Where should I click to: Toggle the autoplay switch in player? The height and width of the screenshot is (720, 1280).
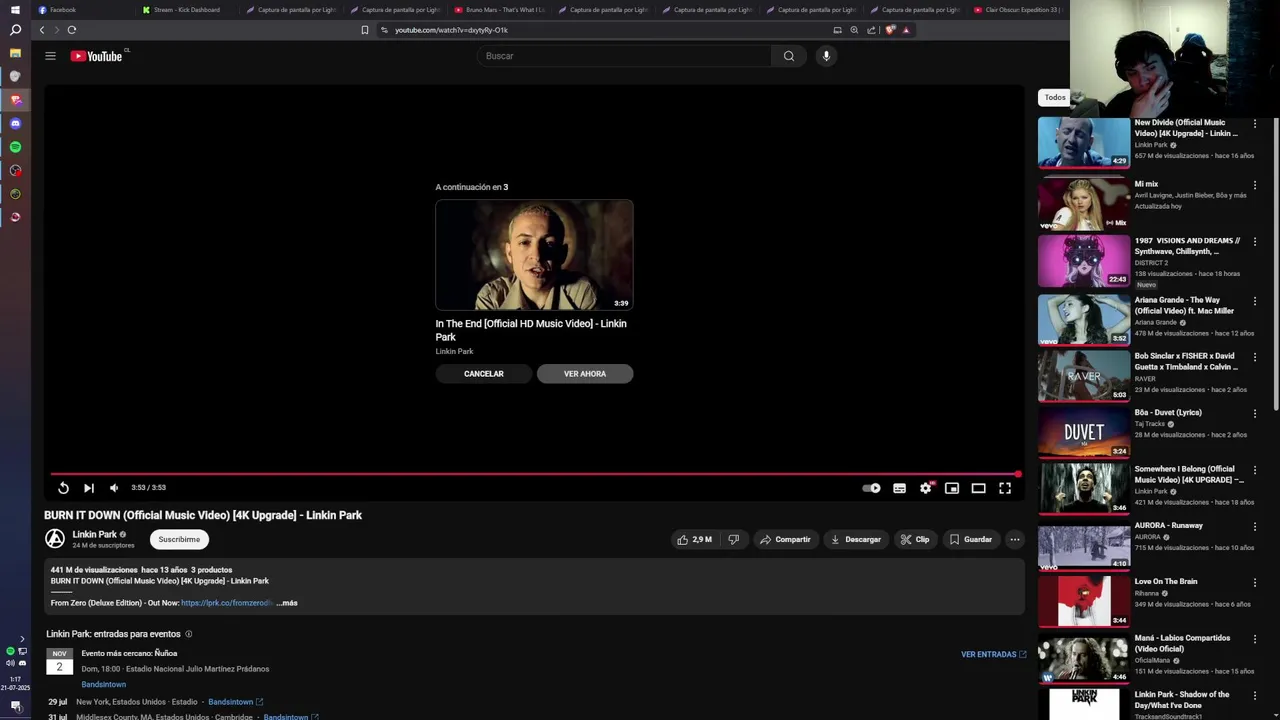click(x=871, y=488)
